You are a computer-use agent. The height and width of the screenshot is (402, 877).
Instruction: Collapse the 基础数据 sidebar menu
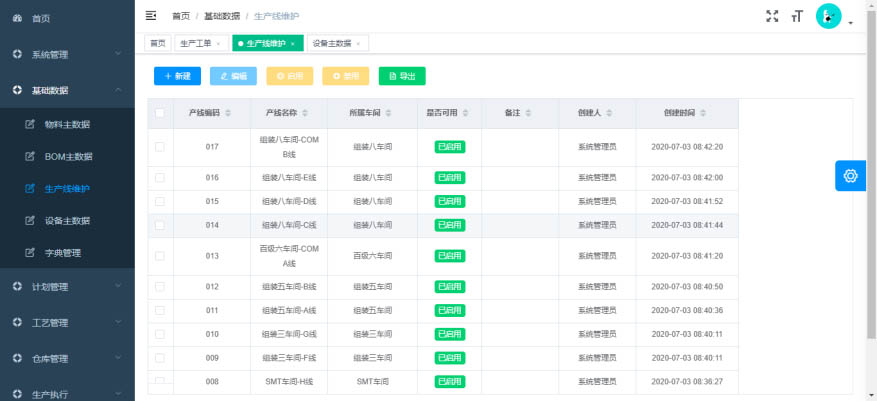point(67,90)
